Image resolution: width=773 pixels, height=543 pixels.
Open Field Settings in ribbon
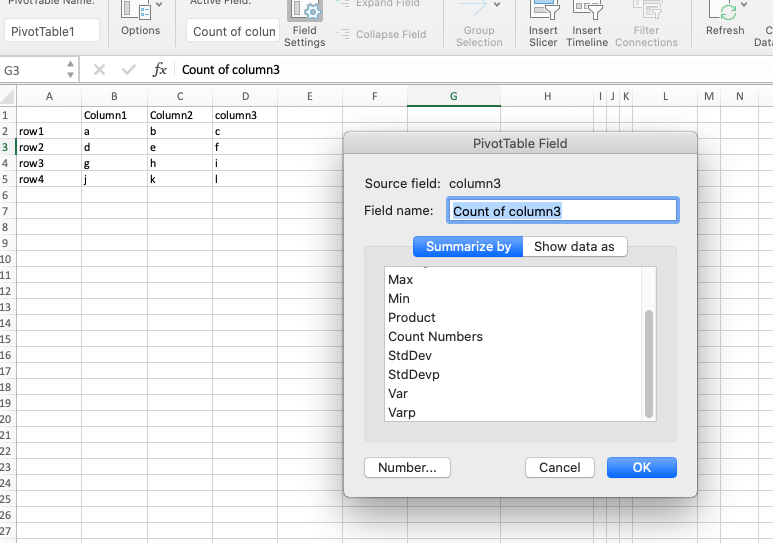[x=305, y=24]
